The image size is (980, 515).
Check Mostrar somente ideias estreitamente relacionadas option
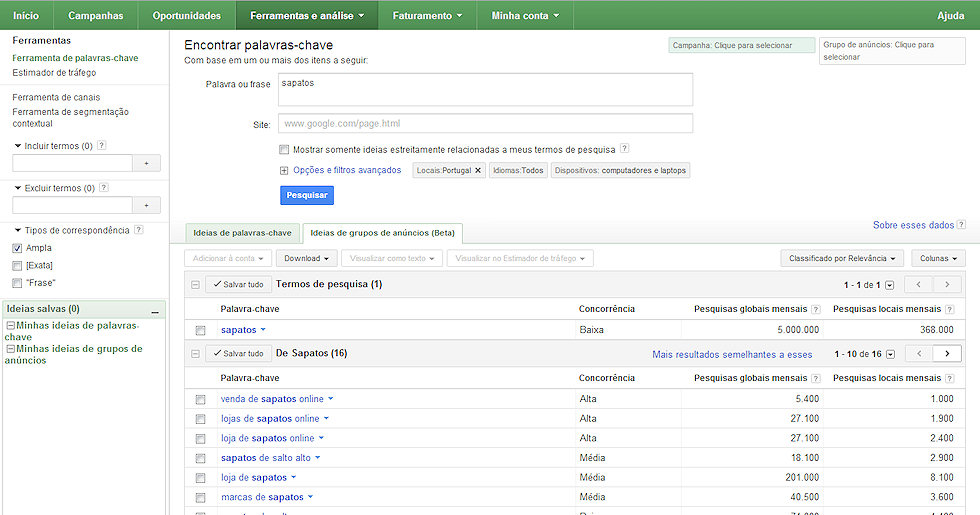[x=285, y=149]
